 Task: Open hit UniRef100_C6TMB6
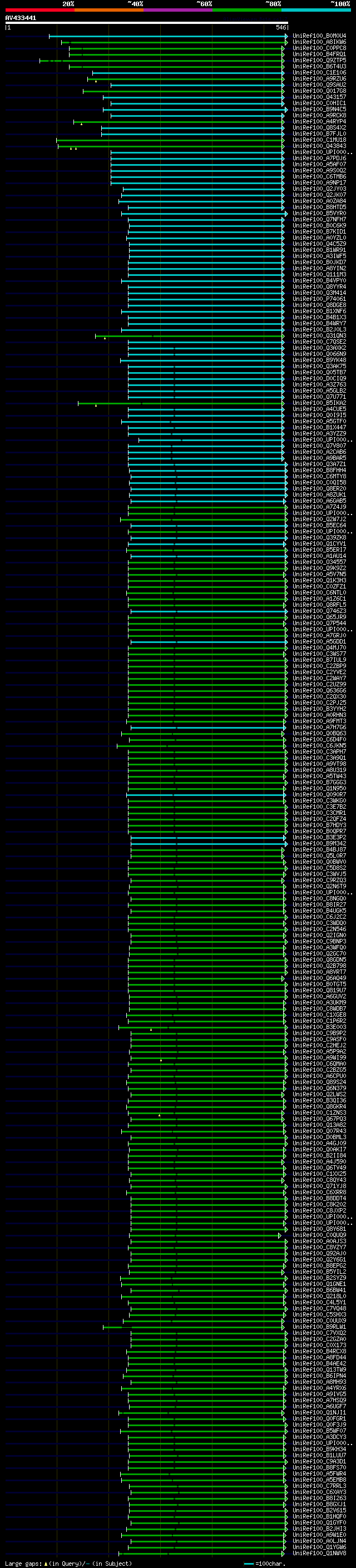tap(319, 176)
